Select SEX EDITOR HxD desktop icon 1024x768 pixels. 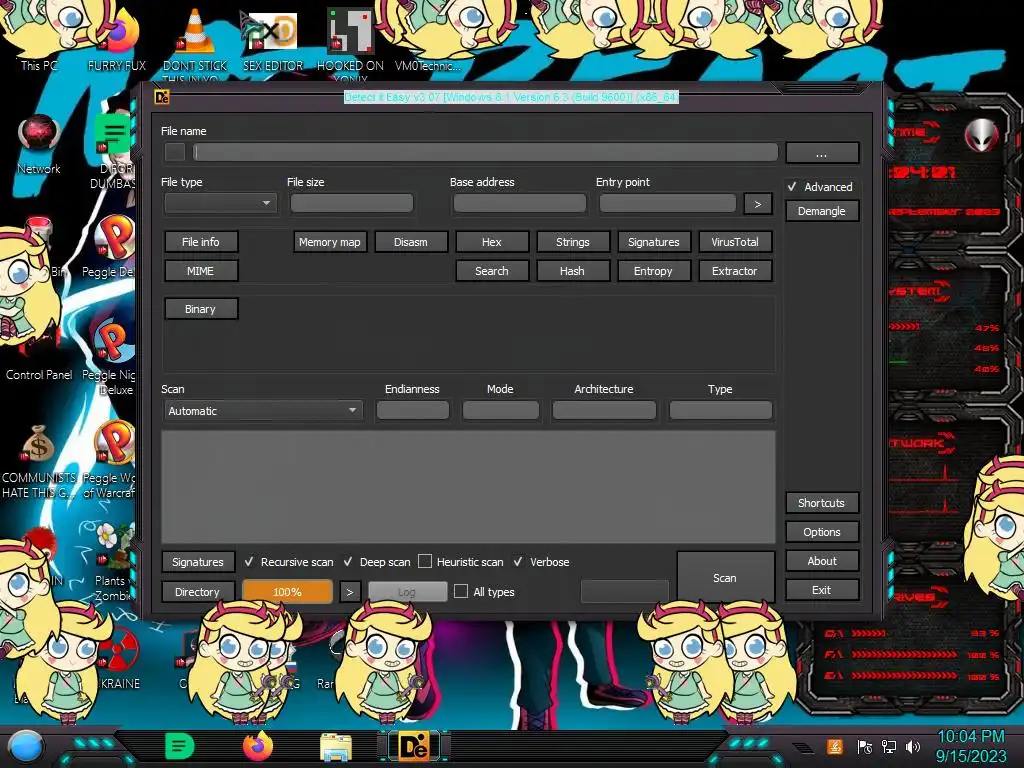point(273,40)
